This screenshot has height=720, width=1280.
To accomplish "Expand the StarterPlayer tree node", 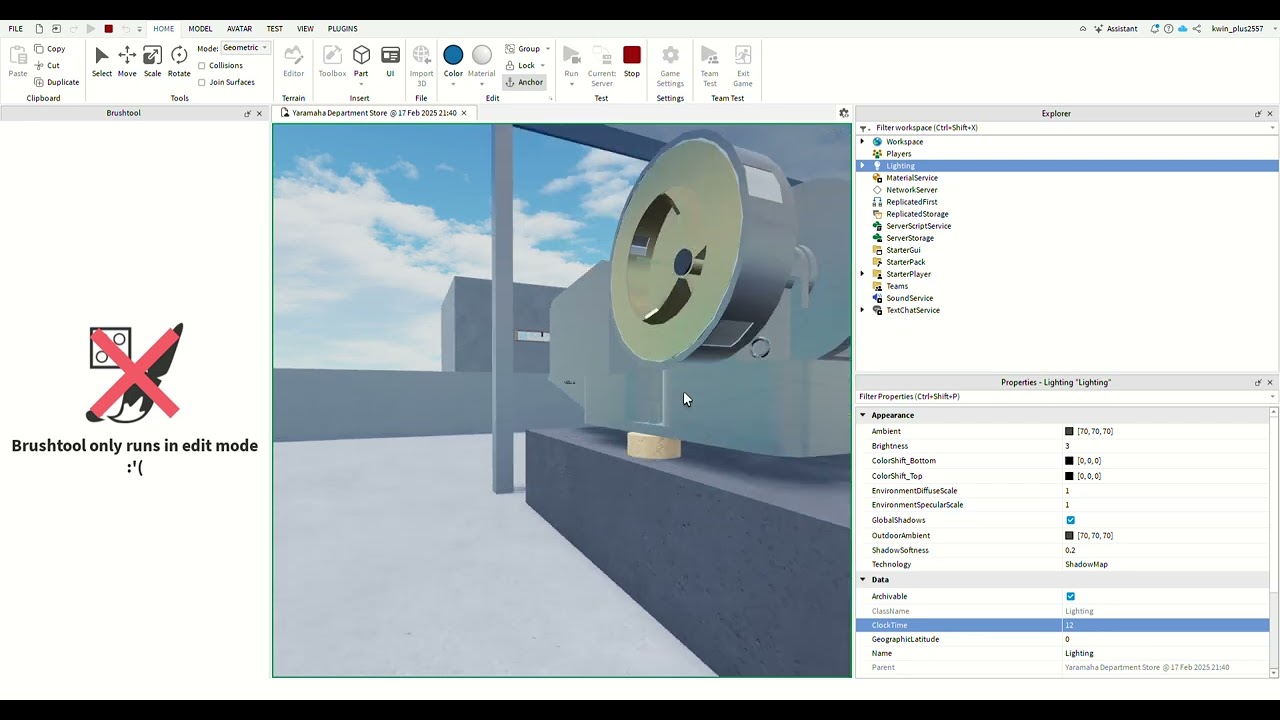I will tap(862, 274).
